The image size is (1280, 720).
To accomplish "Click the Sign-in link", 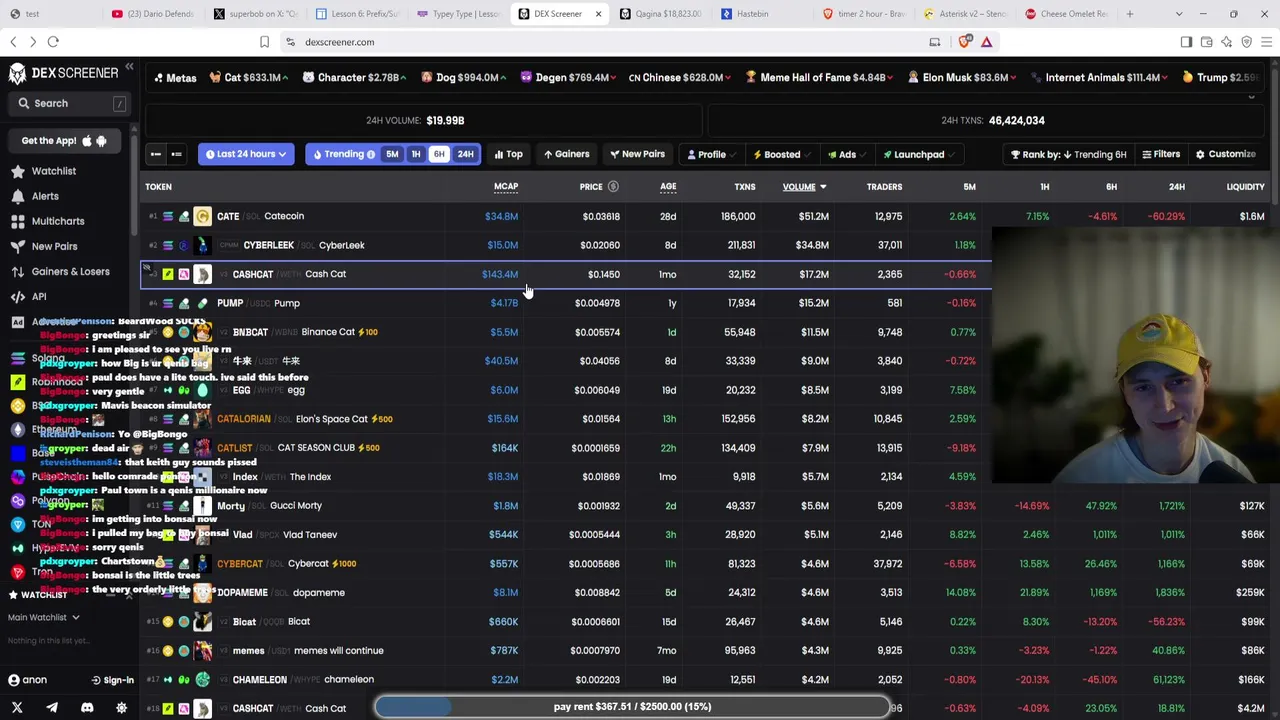I will click(112, 680).
